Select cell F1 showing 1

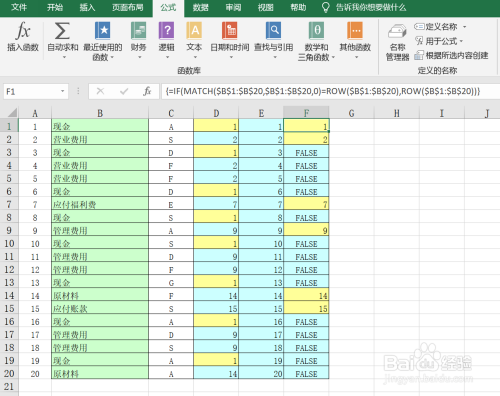click(306, 126)
